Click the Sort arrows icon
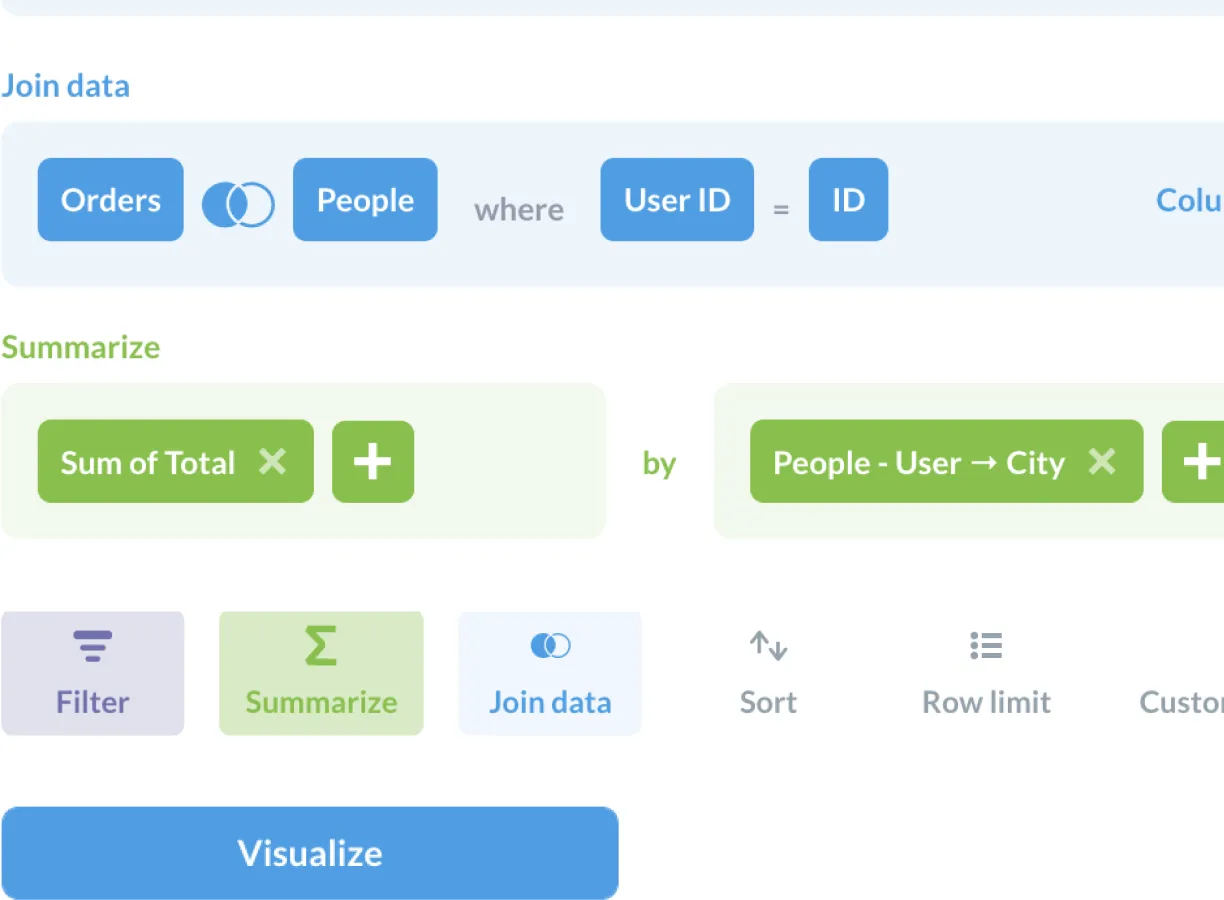The image size is (1224, 900). (768, 646)
